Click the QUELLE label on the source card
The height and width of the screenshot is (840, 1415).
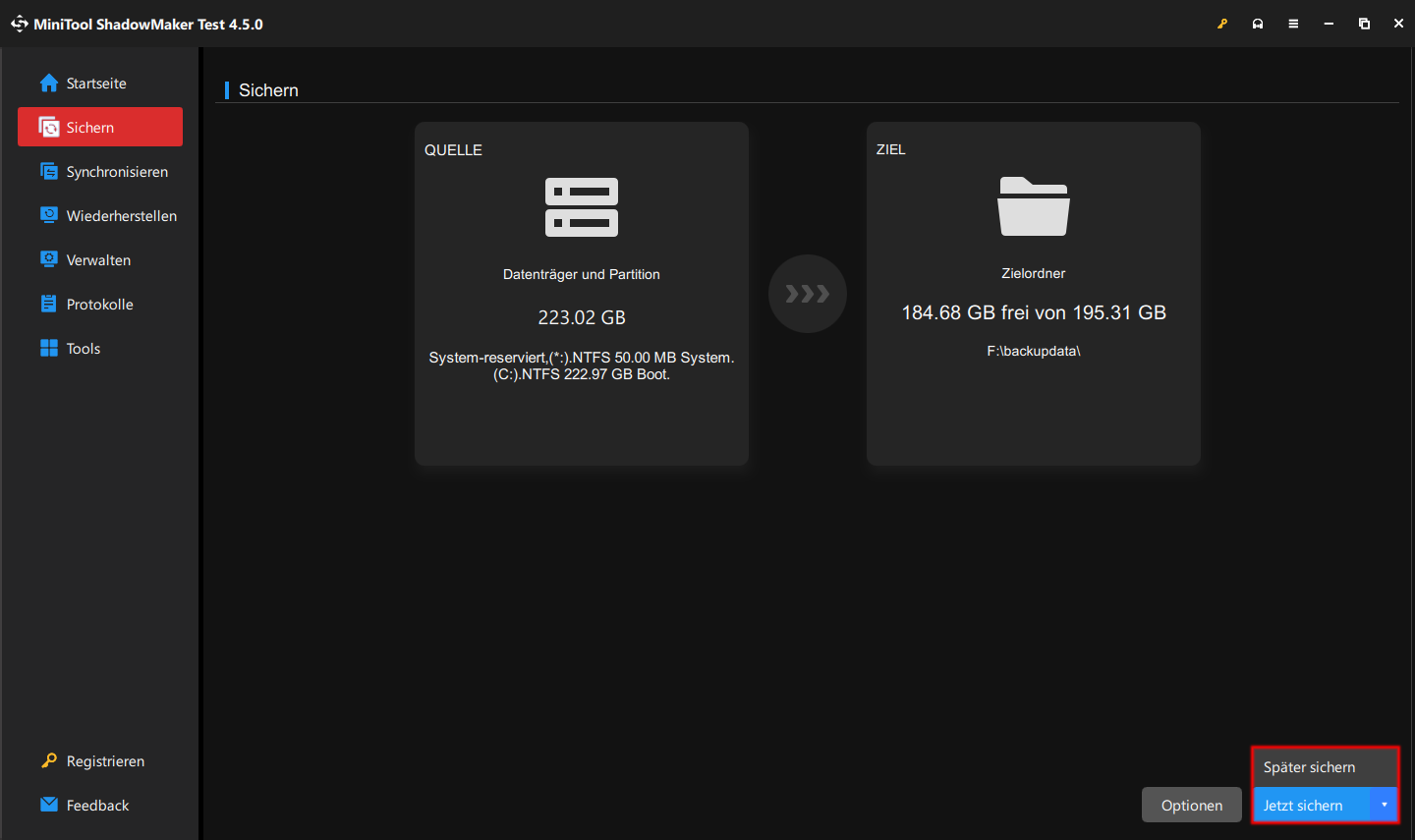coord(453,150)
